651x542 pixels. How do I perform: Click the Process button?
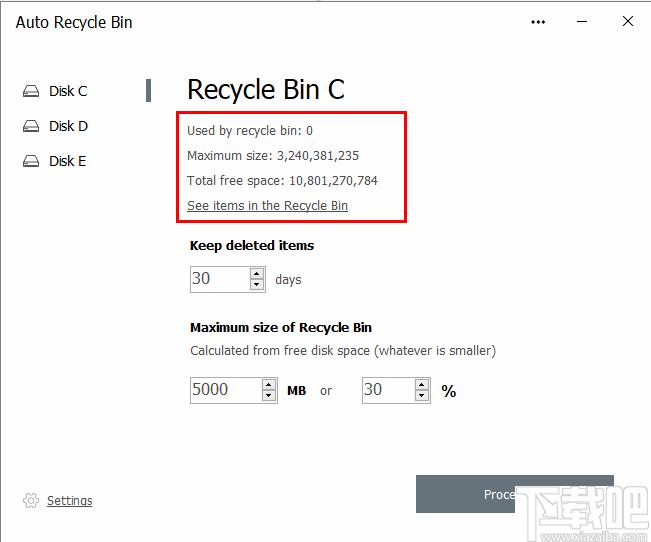515,494
